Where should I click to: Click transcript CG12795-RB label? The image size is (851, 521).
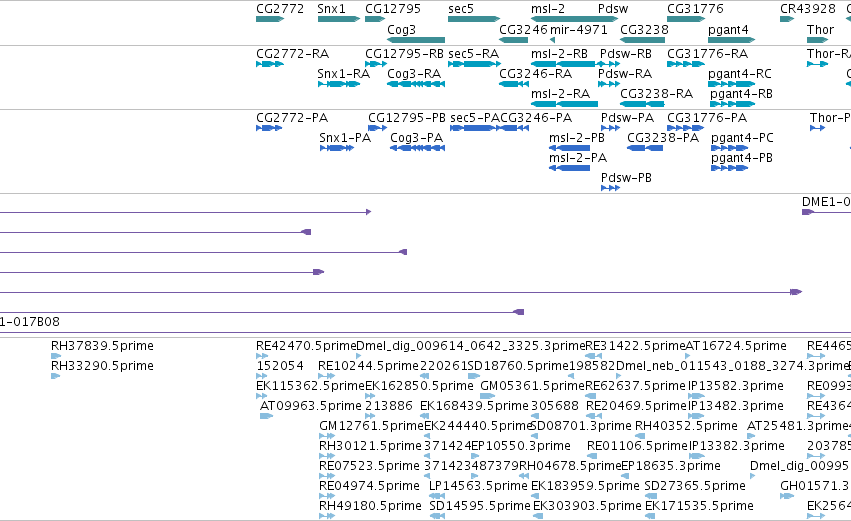[x=404, y=54]
